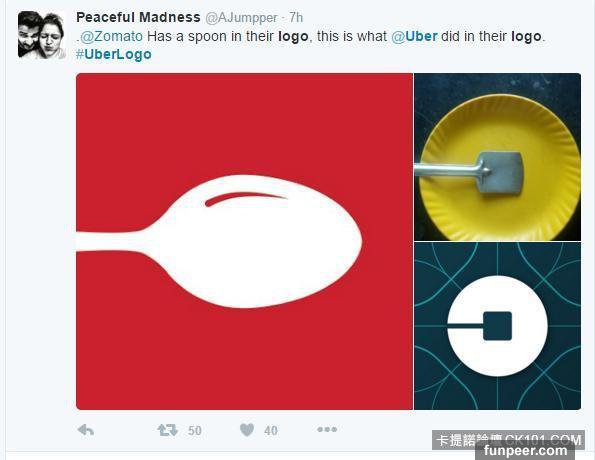The image size is (595, 460).
Task: Open the red Zomato spoon image
Action: click(x=244, y=241)
